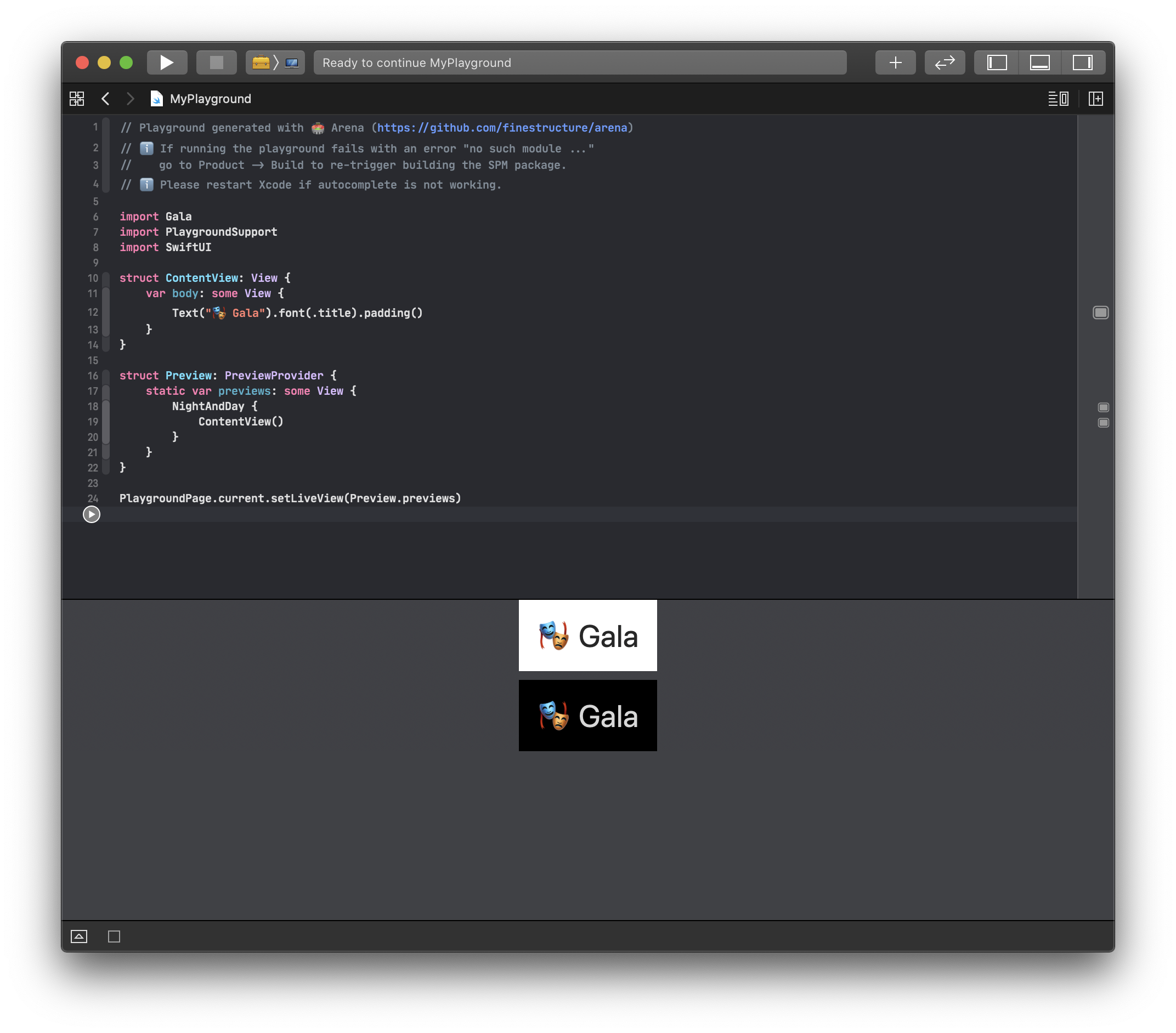Screen dimensions: 1176x1033
Task: Click the Run playground play button
Action: click(x=167, y=62)
